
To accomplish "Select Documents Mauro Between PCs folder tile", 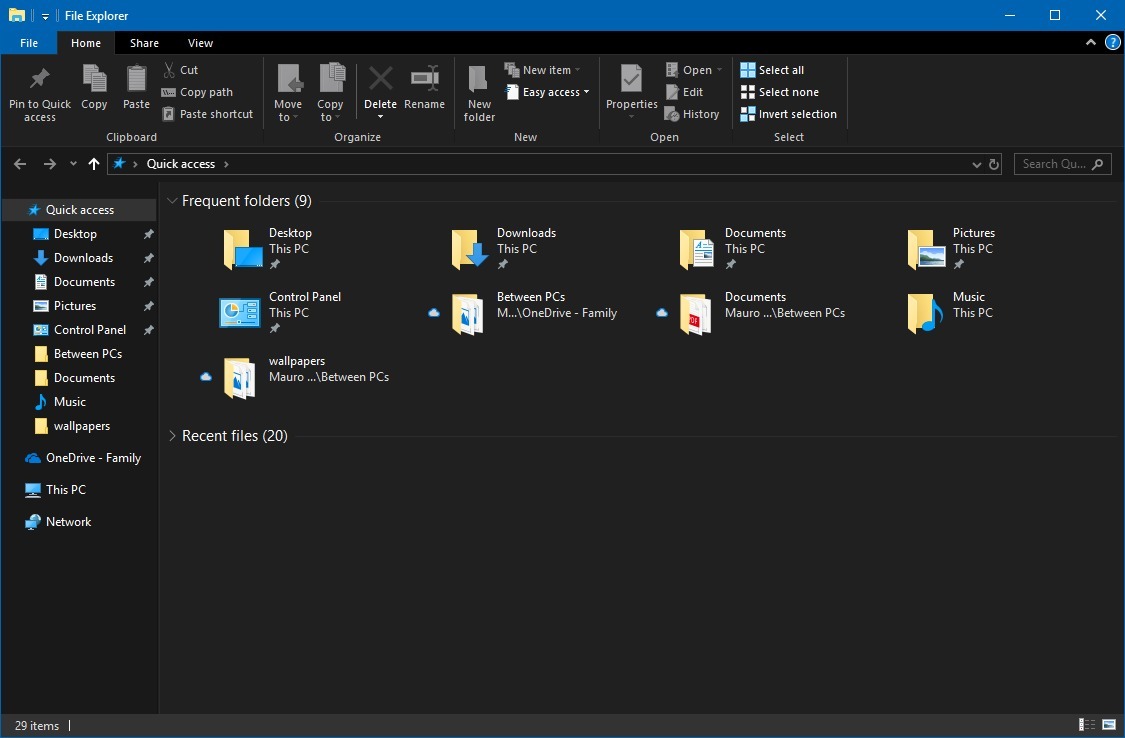I will 751,313.
